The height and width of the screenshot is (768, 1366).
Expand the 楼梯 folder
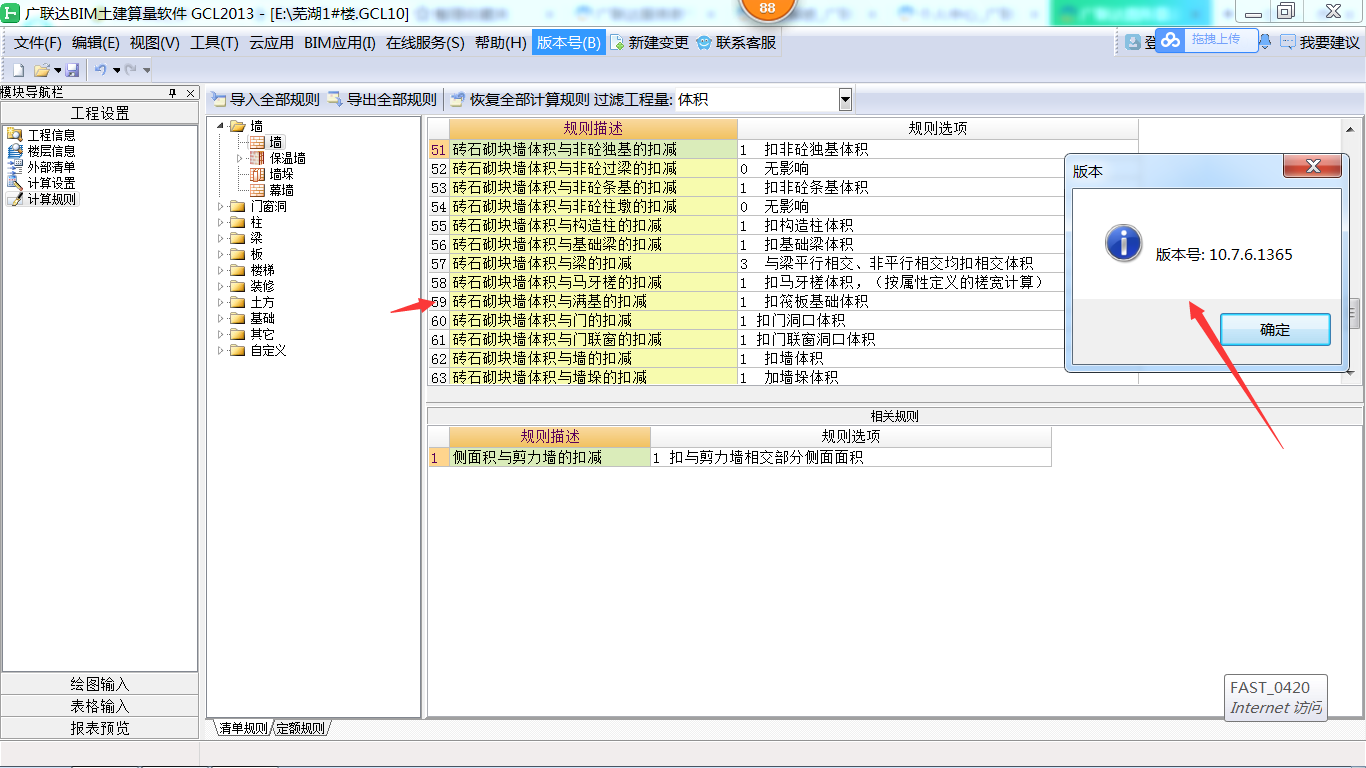tap(221, 271)
